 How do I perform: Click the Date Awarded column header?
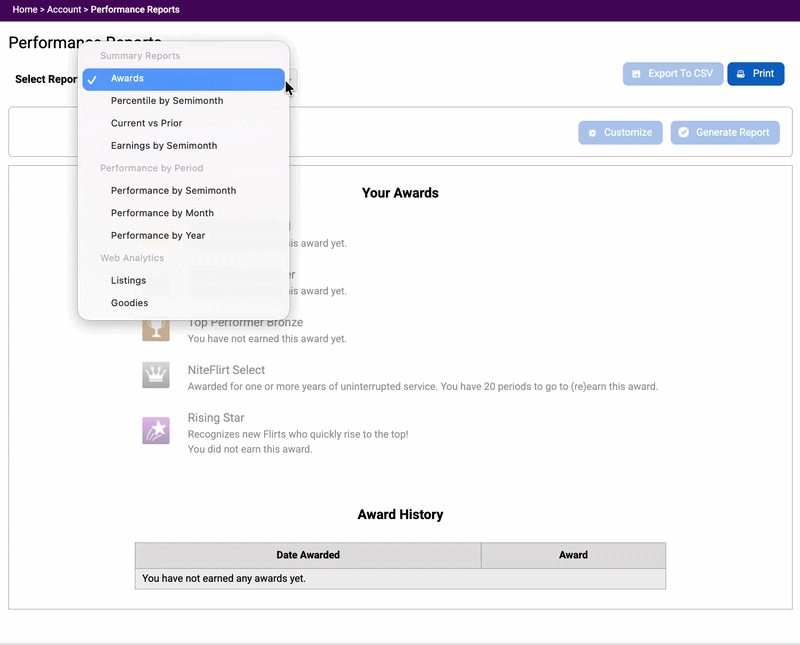pyautogui.click(x=308, y=555)
